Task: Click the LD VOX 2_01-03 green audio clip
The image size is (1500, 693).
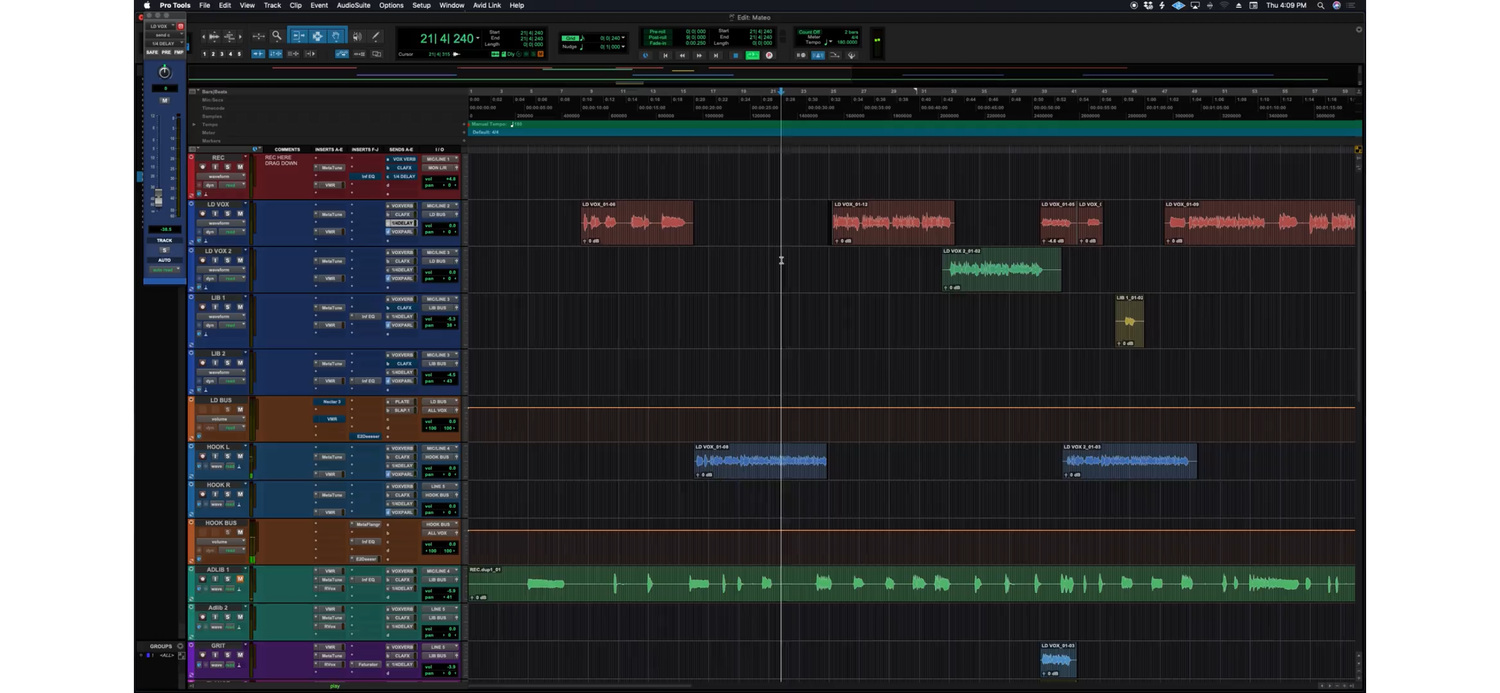Action: coord(1000,269)
